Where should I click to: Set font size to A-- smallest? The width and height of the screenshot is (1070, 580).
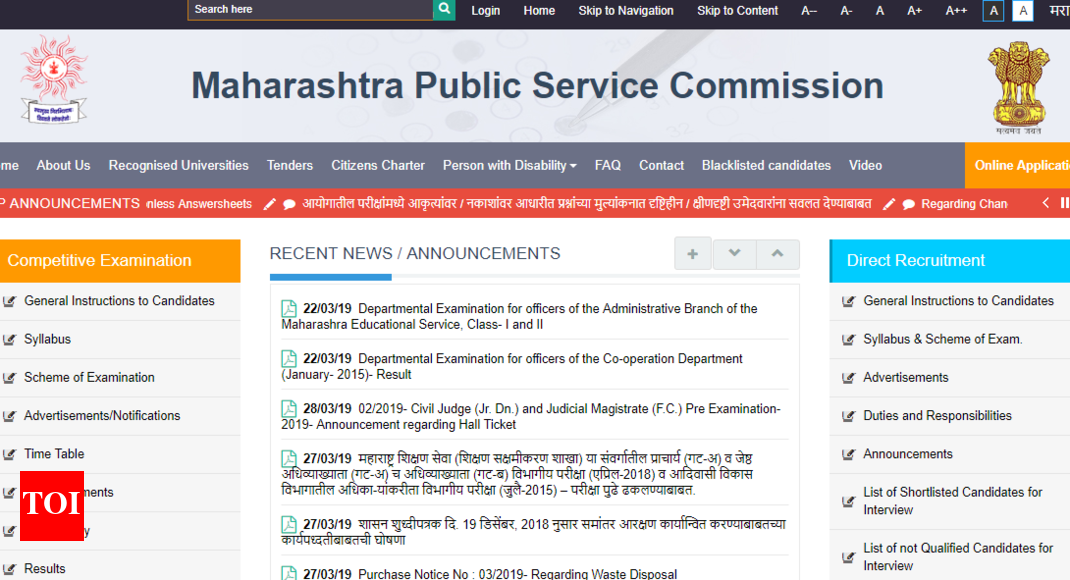pos(809,11)
